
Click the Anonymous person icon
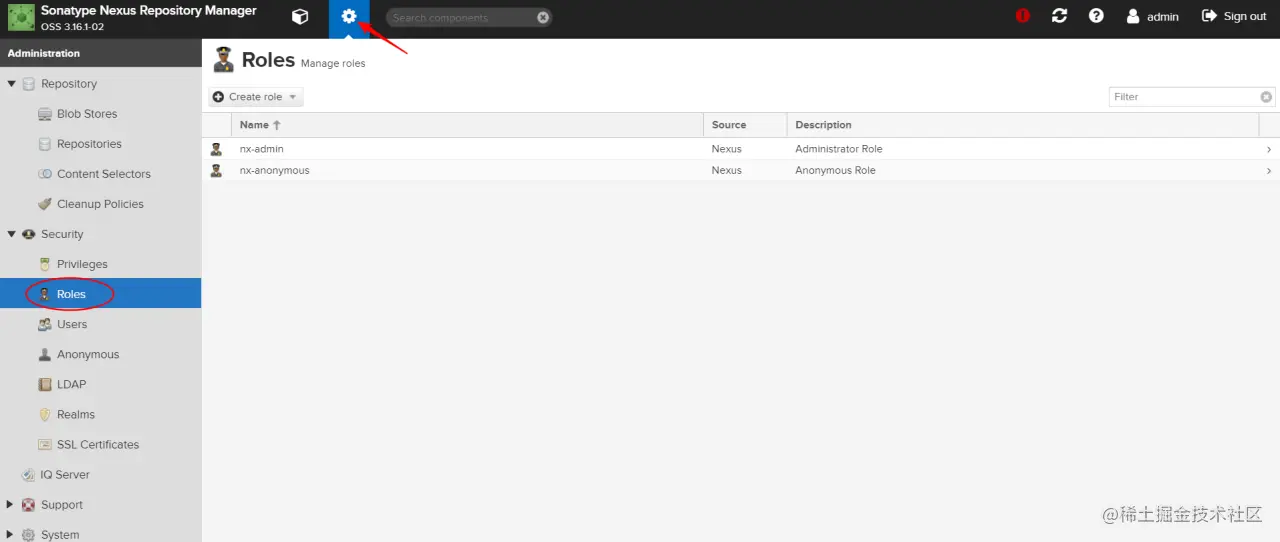pyautogui.click(x=45, y=354)
